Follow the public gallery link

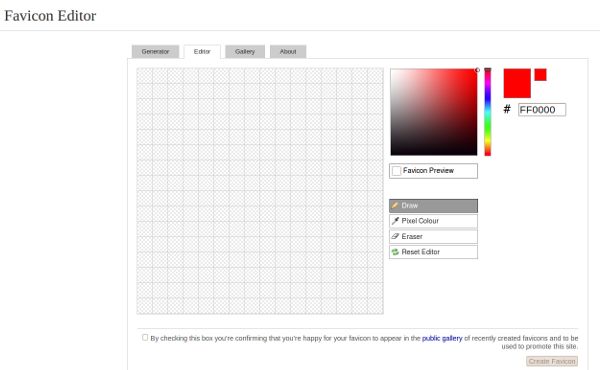tap(442, 338)
